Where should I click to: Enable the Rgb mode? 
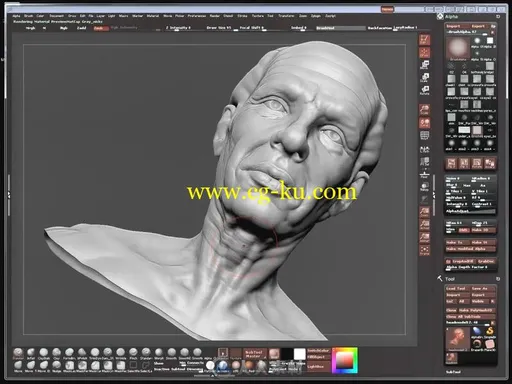pos(64,28)
